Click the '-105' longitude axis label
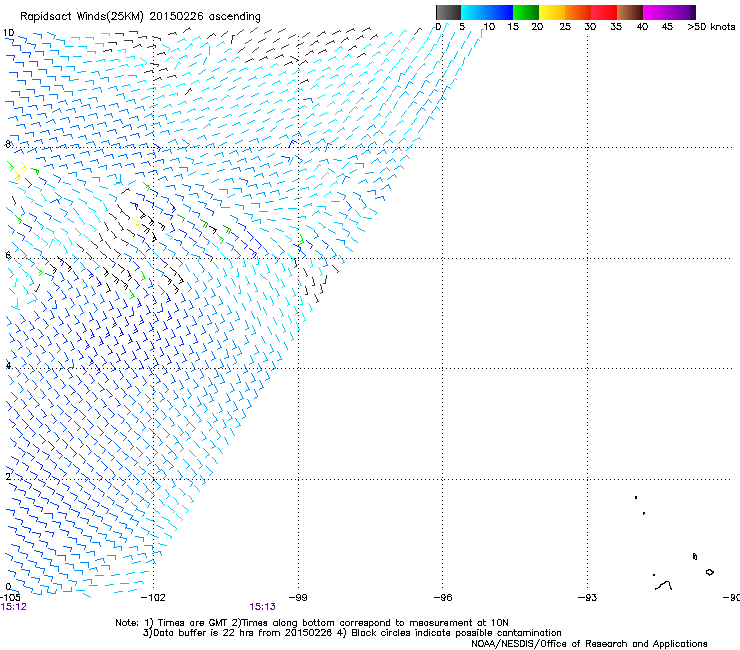The image size is (740, 650). tap(10, 598)
